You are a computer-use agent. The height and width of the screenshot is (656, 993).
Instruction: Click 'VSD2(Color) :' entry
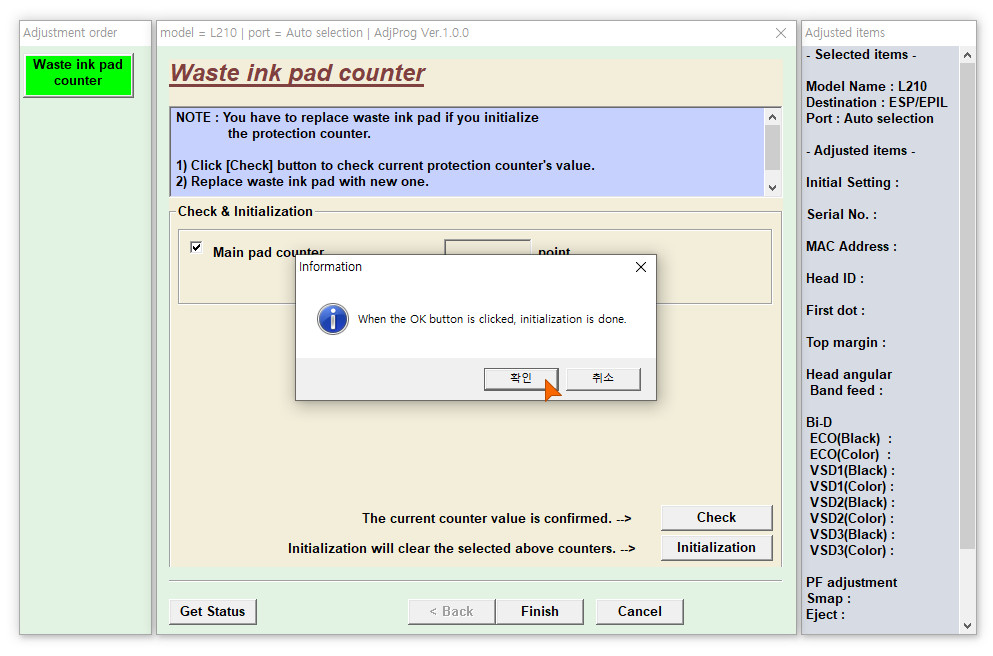pyautogui.click(x=852, y=519)
